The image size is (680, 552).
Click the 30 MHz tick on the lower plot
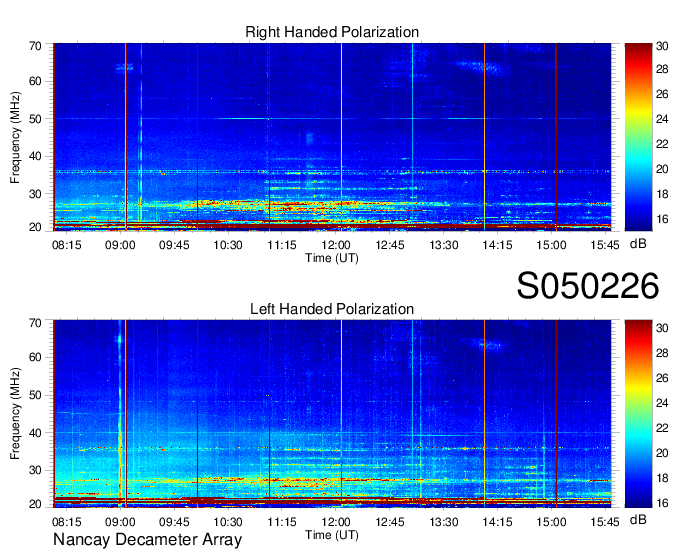click(35, 470)
